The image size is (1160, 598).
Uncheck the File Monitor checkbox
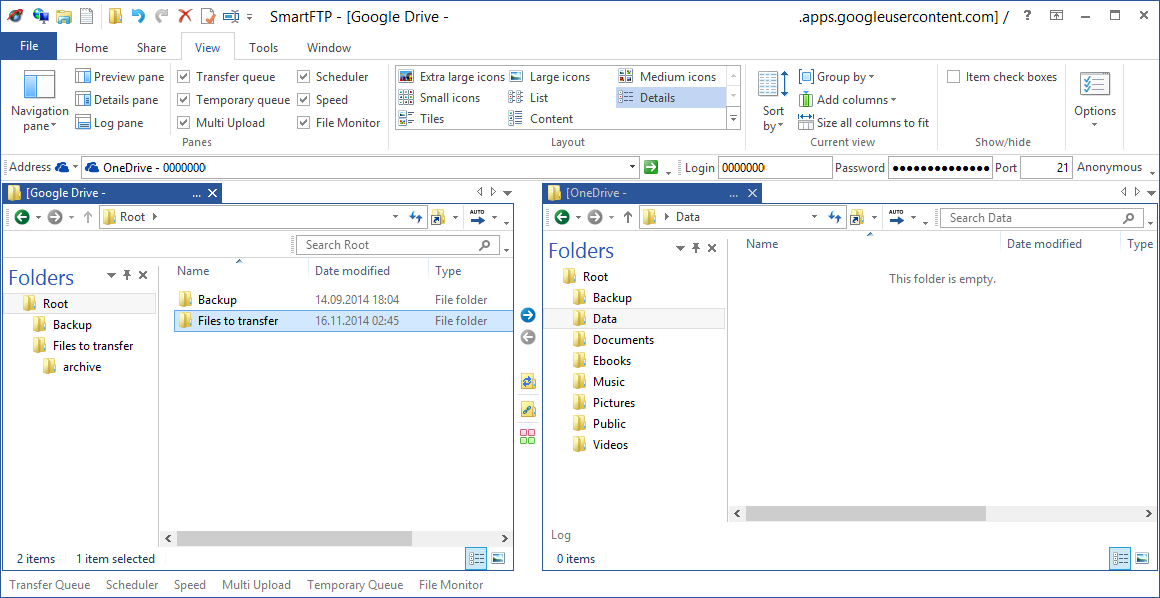click(x=304, y=123)
